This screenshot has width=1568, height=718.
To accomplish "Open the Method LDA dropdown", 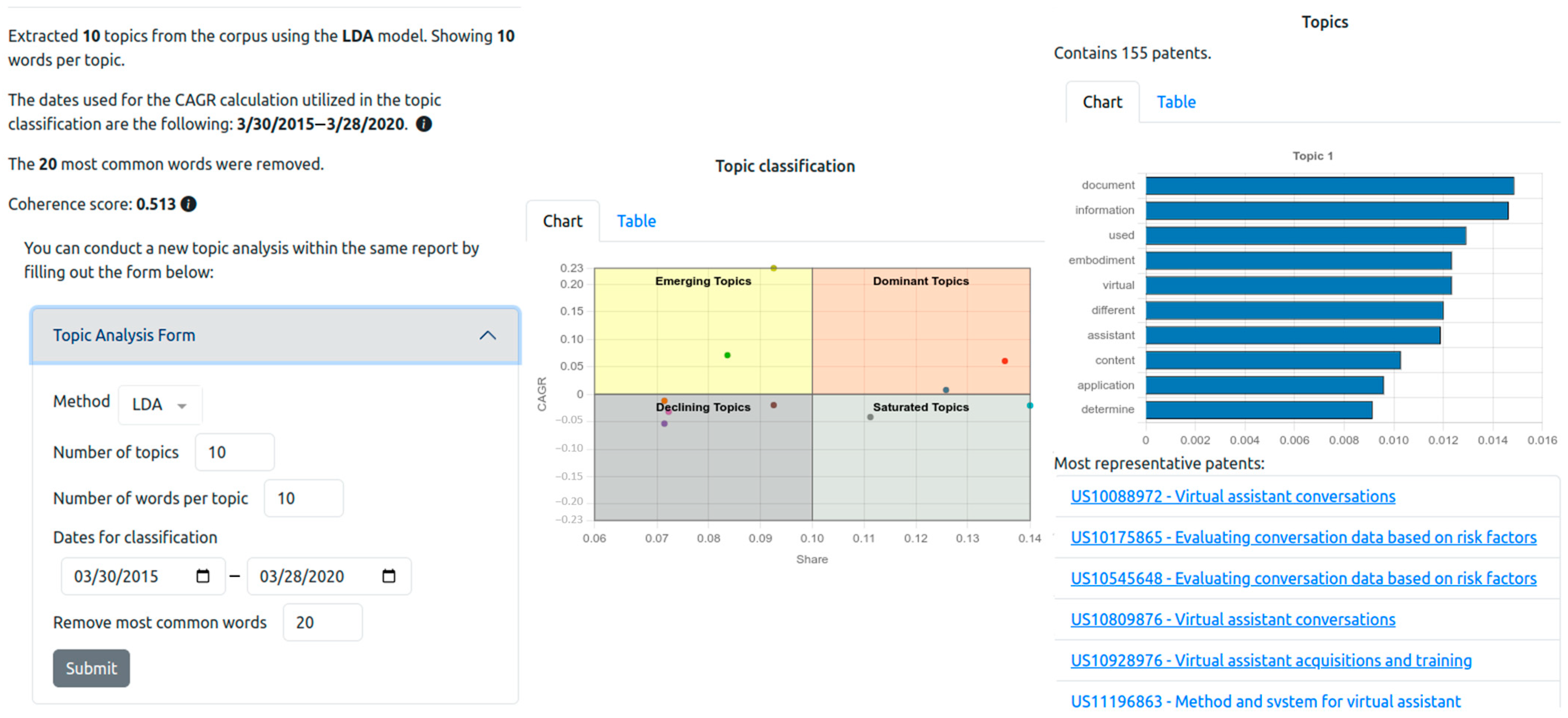I will pyautogui.click(x=160, y=405).
